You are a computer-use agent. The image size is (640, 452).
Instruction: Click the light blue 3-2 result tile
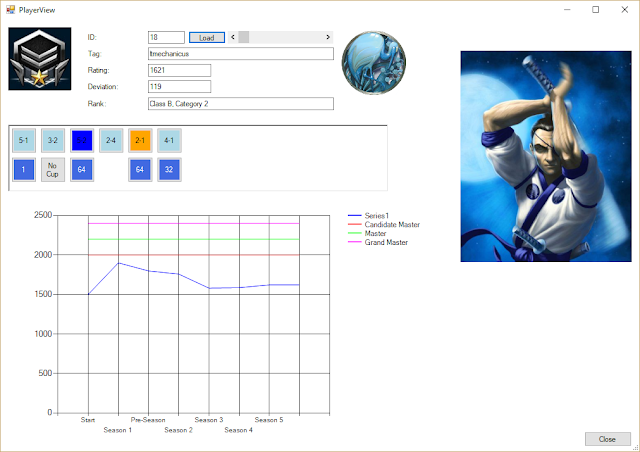tap(53, 140)
